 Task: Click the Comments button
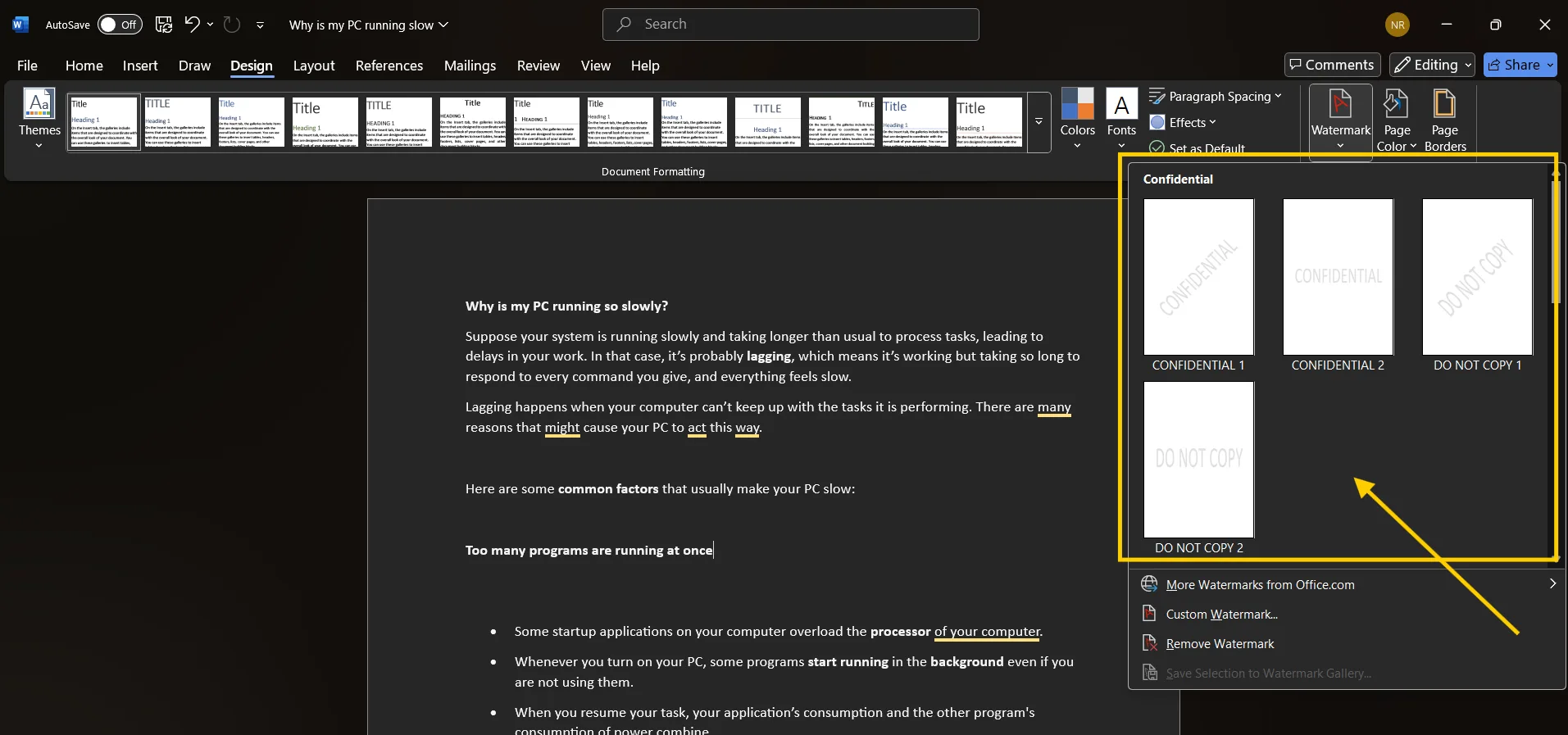click(1332, 65)
